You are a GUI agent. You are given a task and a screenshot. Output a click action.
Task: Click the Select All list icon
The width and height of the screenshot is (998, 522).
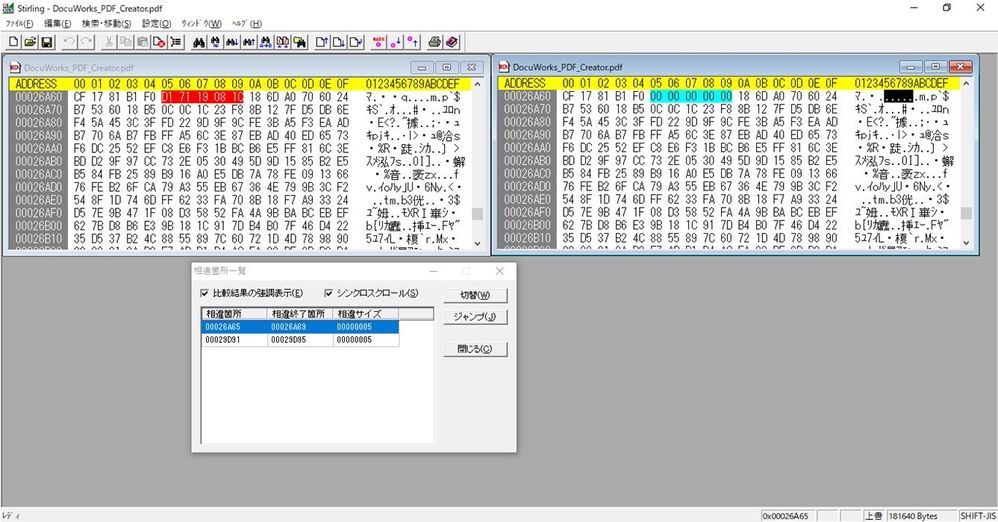click(176, 42)
